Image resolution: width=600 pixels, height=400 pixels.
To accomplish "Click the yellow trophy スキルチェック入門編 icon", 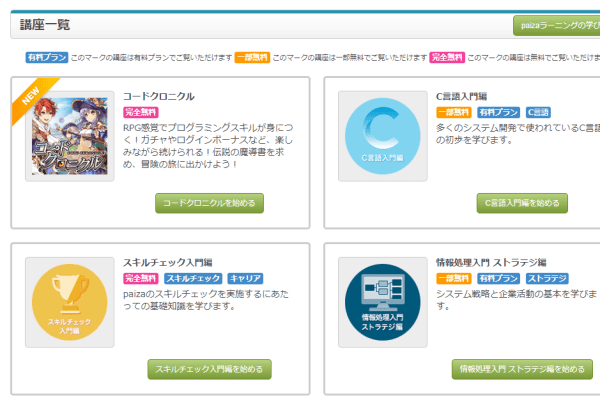I will click(69, 306).
